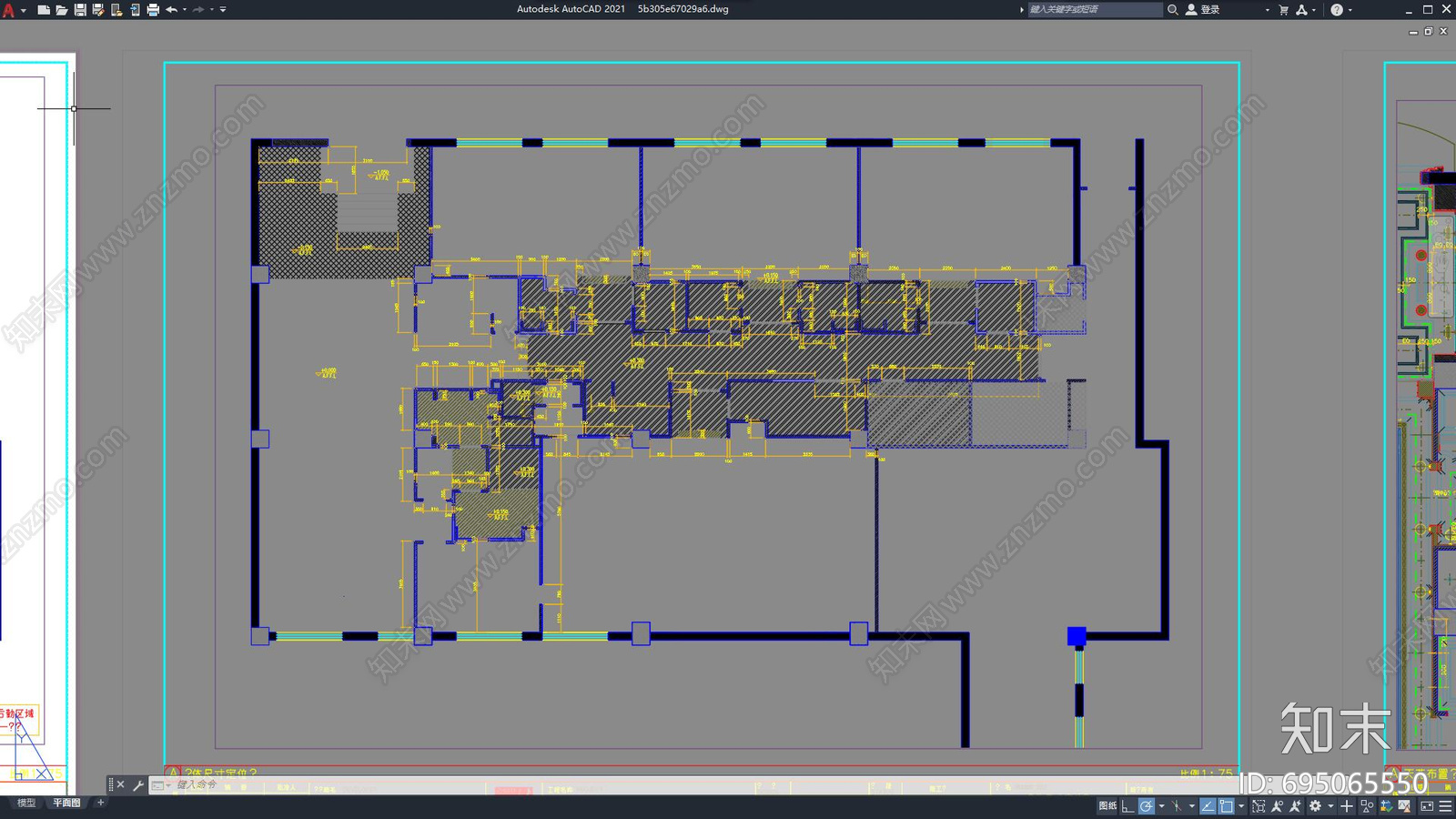Expand the sign-in account dropdown arrow
This screenshot has width=1456, height=819.
(x=1267, y=9)
